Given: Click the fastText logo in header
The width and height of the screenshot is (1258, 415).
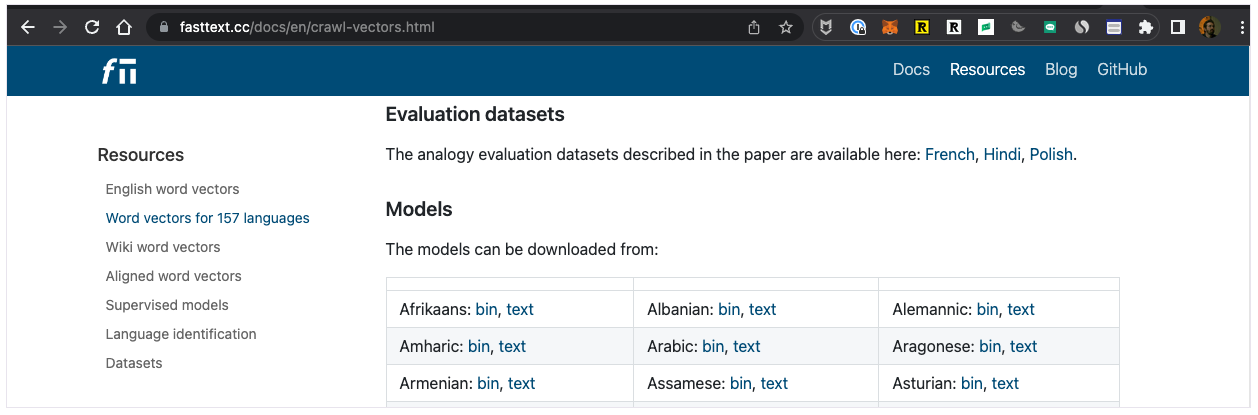Looking at the screenshot, I should [119, 71].
